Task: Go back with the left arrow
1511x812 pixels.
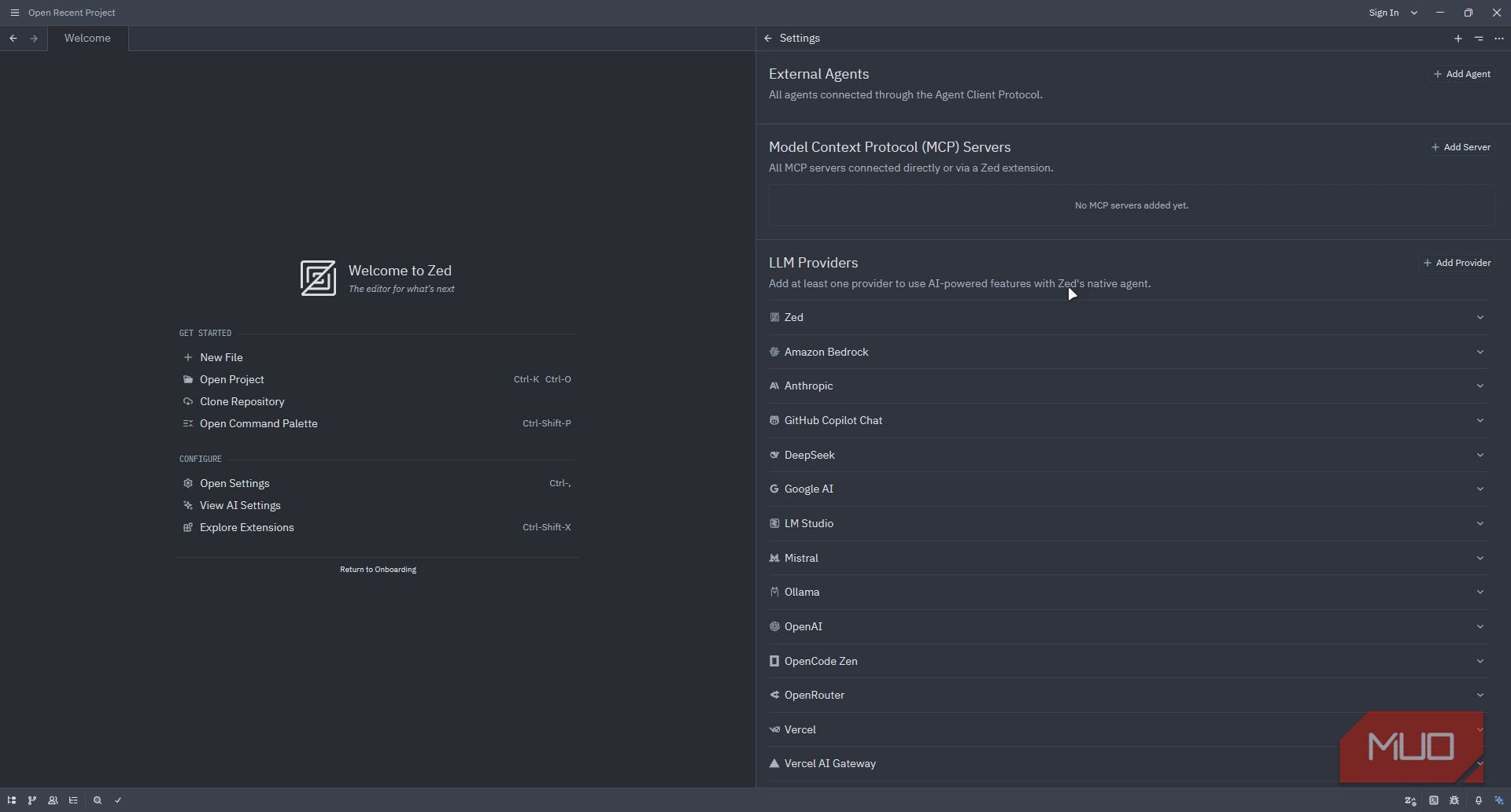Action: tap(13, 38)
